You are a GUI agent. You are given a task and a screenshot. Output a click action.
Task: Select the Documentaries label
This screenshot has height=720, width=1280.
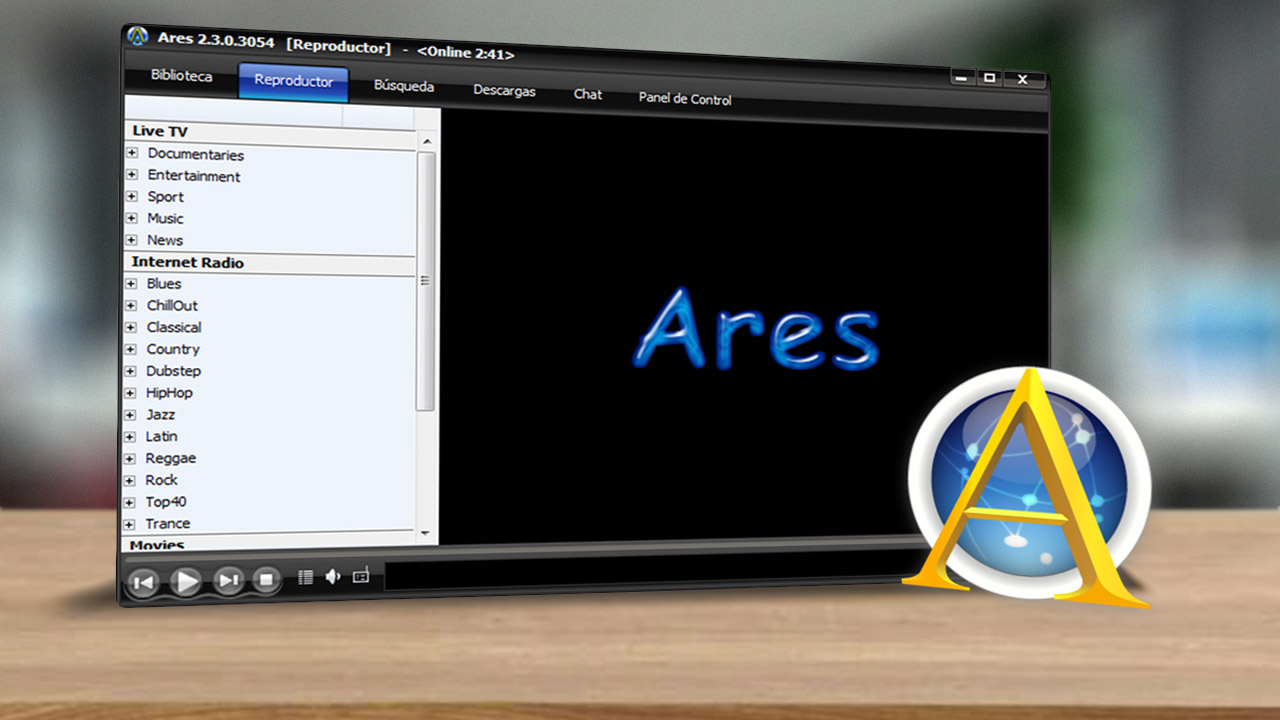tap(196, 154)
